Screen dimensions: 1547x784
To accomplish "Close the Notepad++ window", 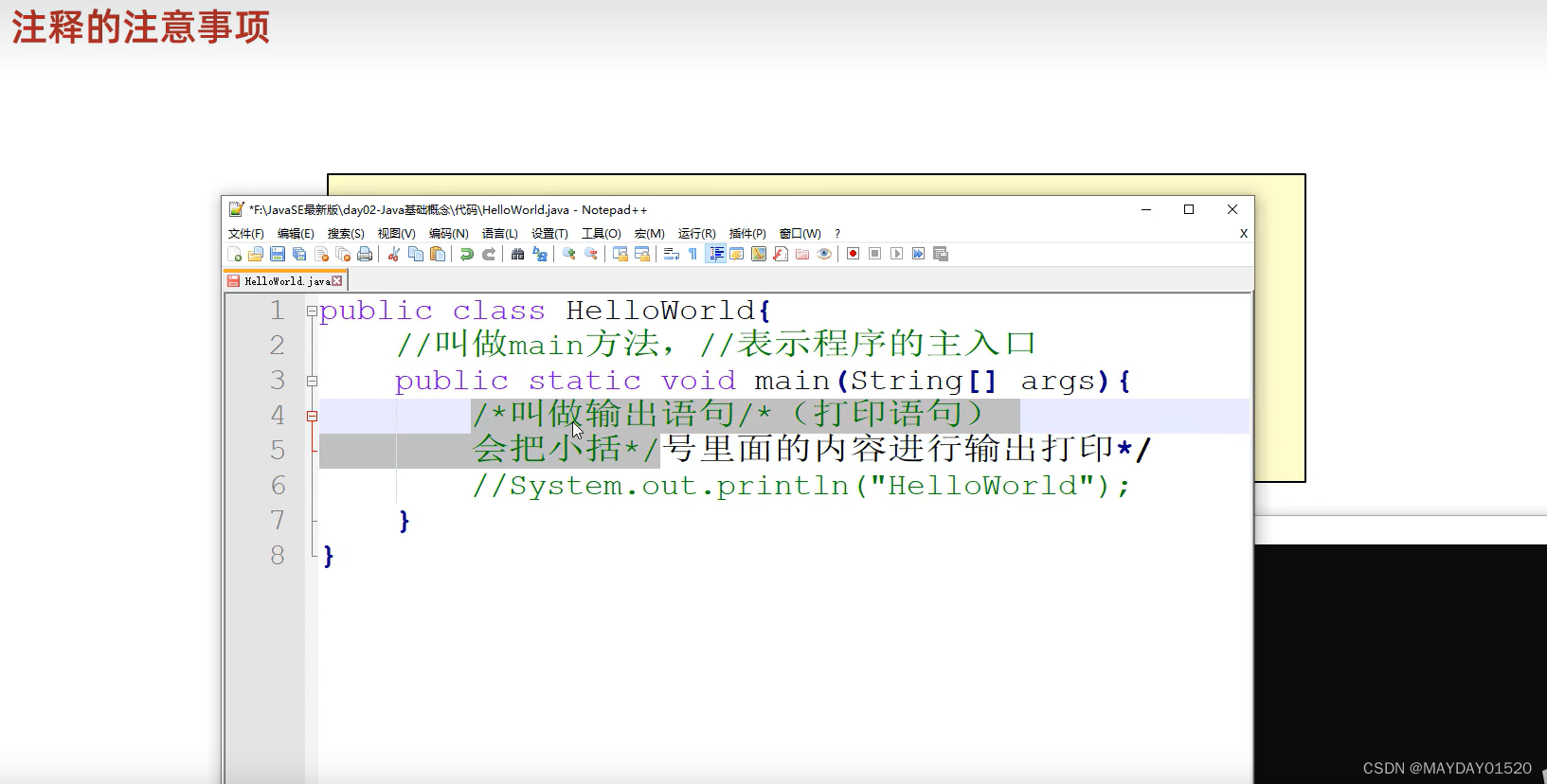I will 1232,209.
